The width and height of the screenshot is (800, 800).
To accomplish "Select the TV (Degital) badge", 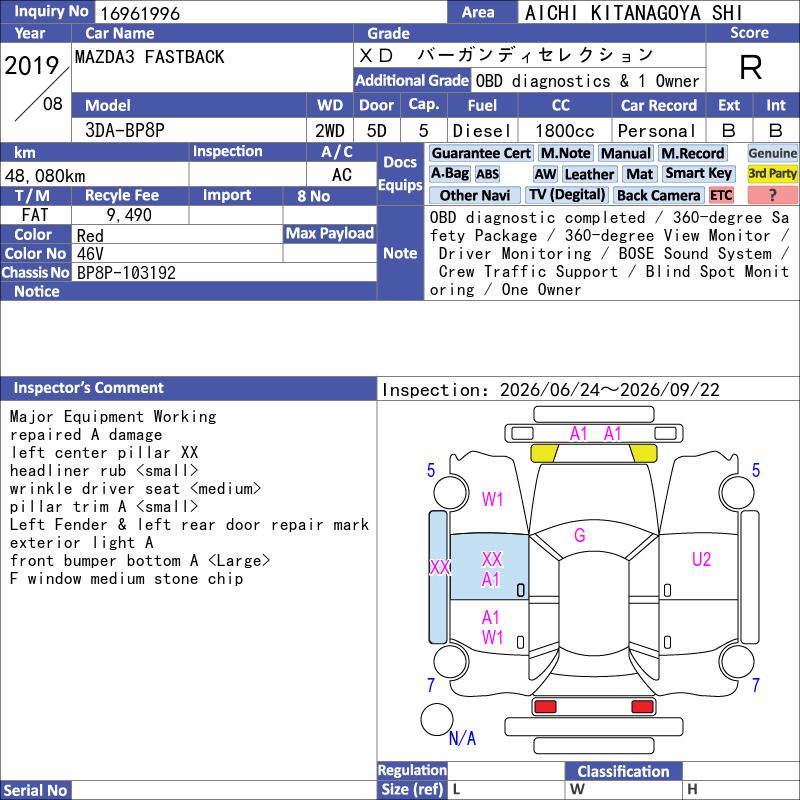I will click(567, 194).
